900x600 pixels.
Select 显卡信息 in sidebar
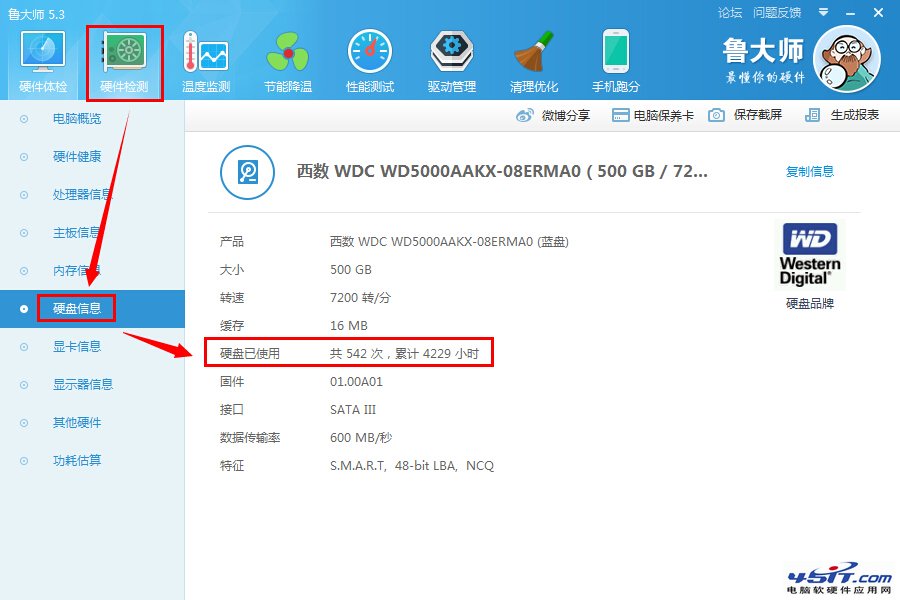(77, 346)
